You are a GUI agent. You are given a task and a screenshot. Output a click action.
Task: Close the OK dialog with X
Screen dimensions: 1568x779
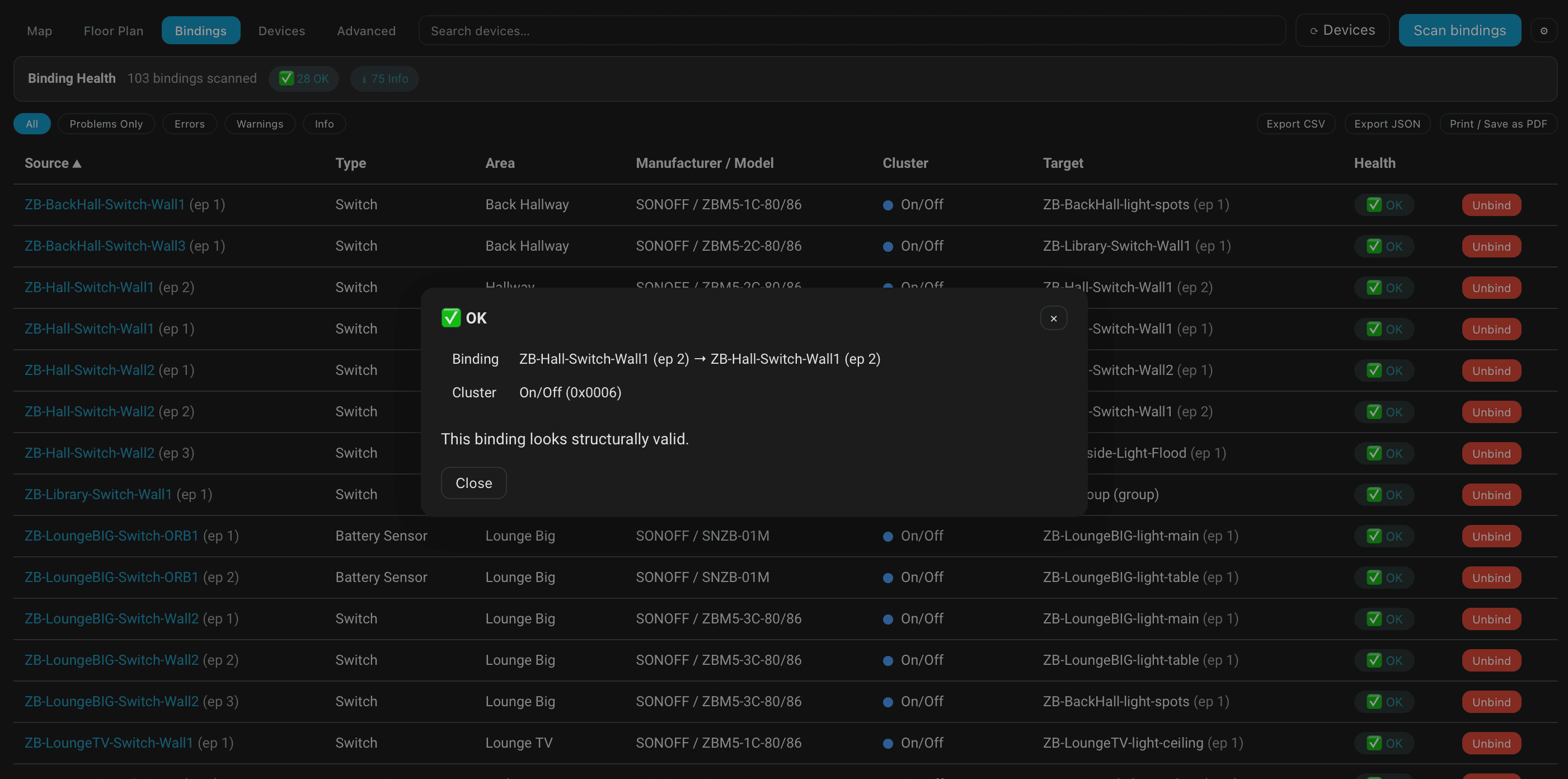coord(1053,318)
